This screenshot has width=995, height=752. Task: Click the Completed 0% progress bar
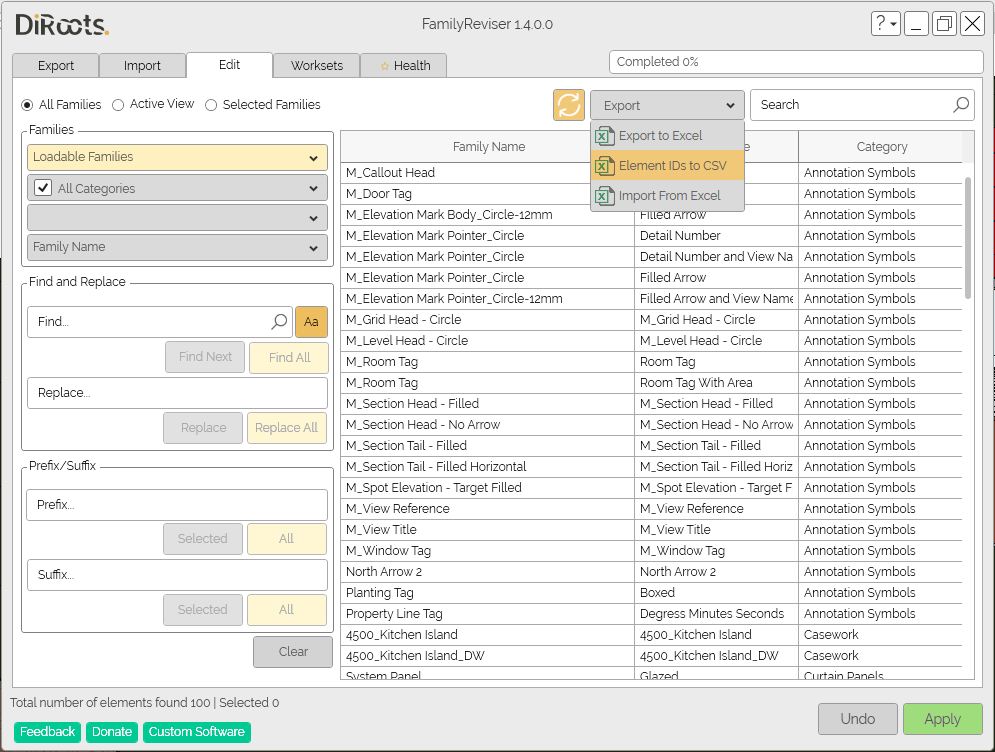point(795,62)
